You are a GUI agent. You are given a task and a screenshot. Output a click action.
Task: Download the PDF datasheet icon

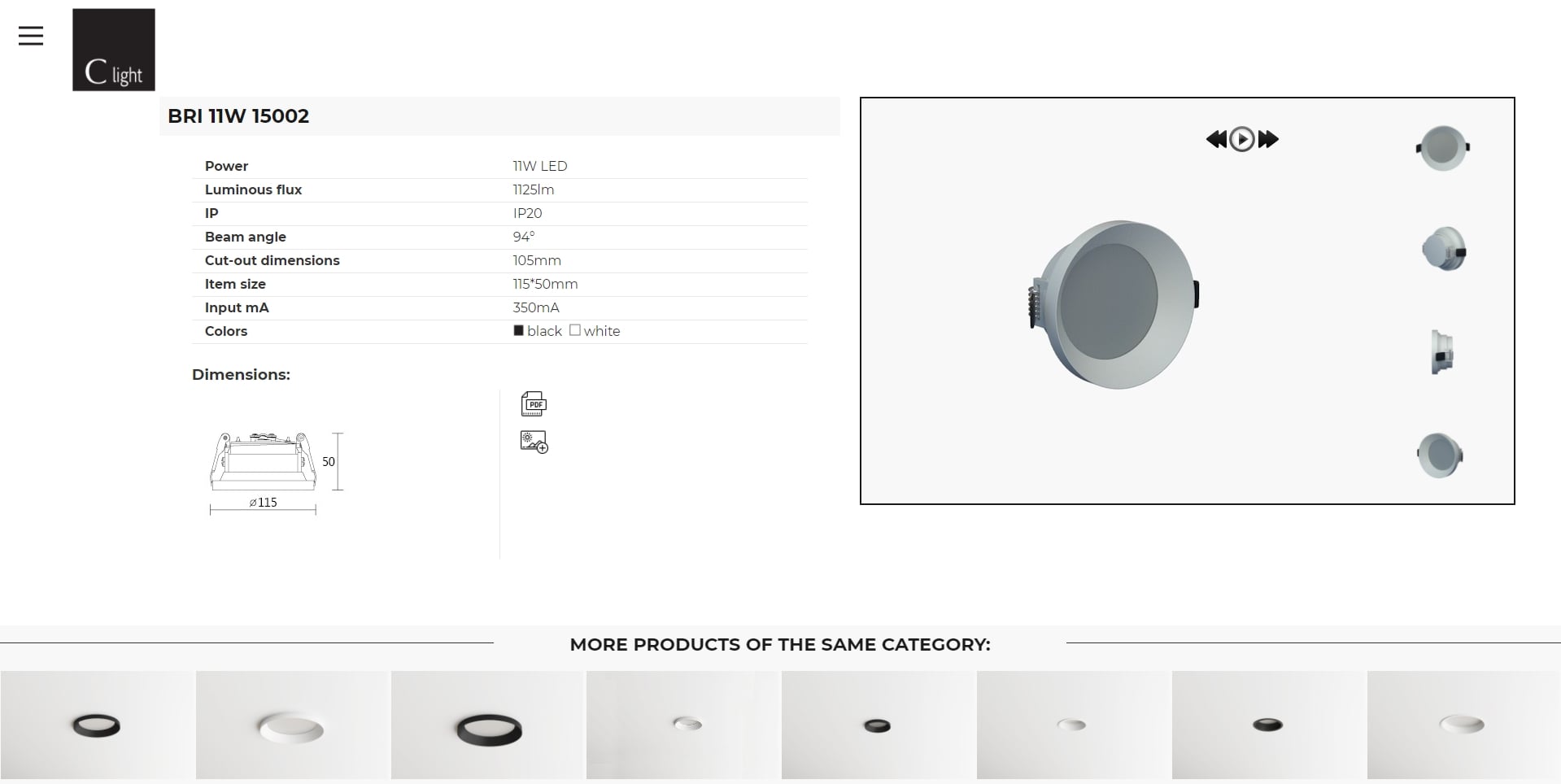pos(534,403)
